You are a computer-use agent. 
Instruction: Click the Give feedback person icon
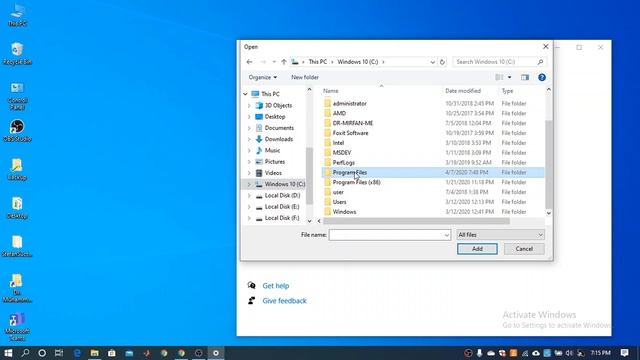coord(251,300)
